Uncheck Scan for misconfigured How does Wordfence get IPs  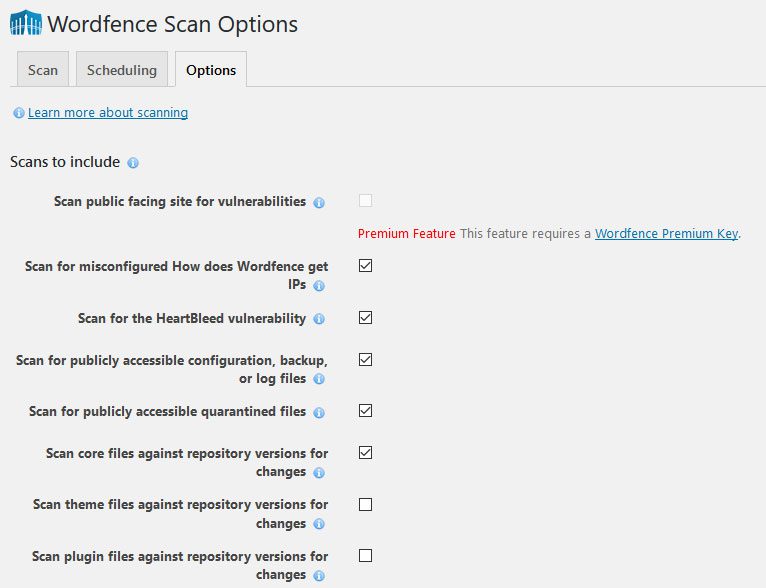(x=365, y=266)
